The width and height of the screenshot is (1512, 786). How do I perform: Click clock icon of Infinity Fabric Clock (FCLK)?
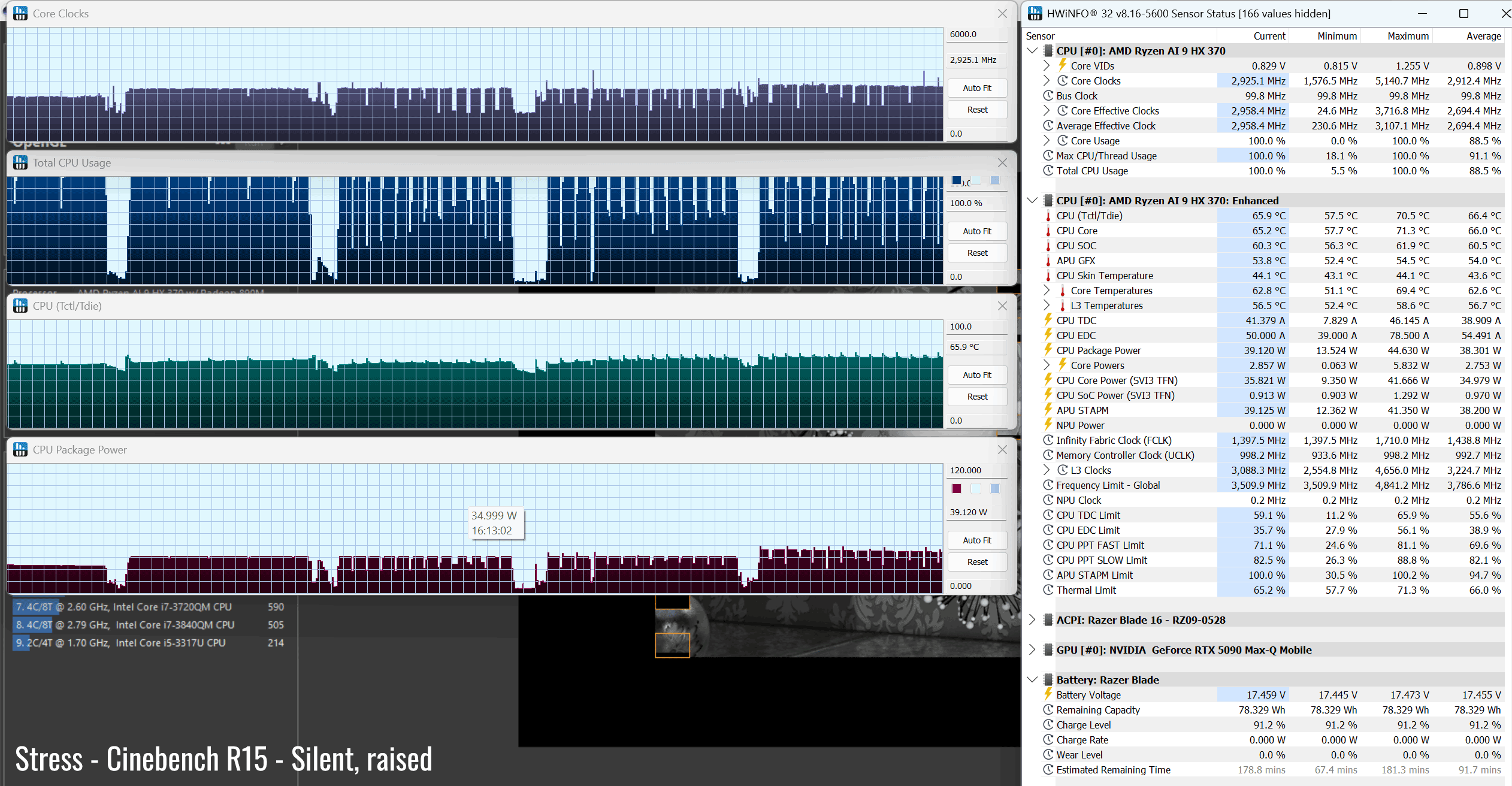tap(1048, 440)
